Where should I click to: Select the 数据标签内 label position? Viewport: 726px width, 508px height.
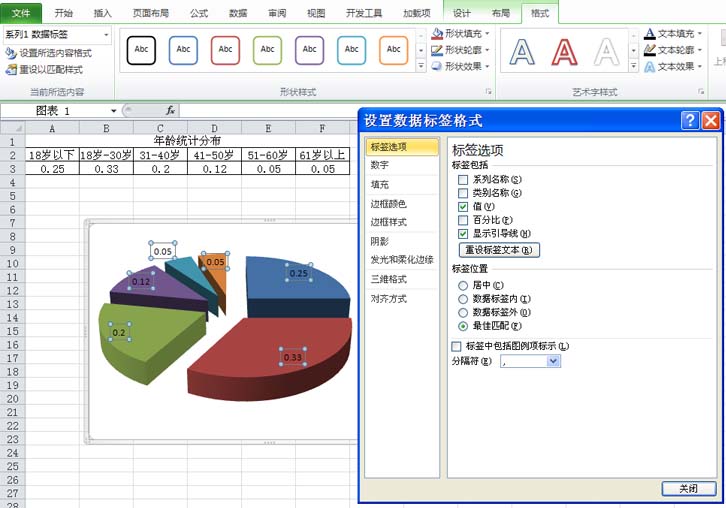click(x=463, y=299)
